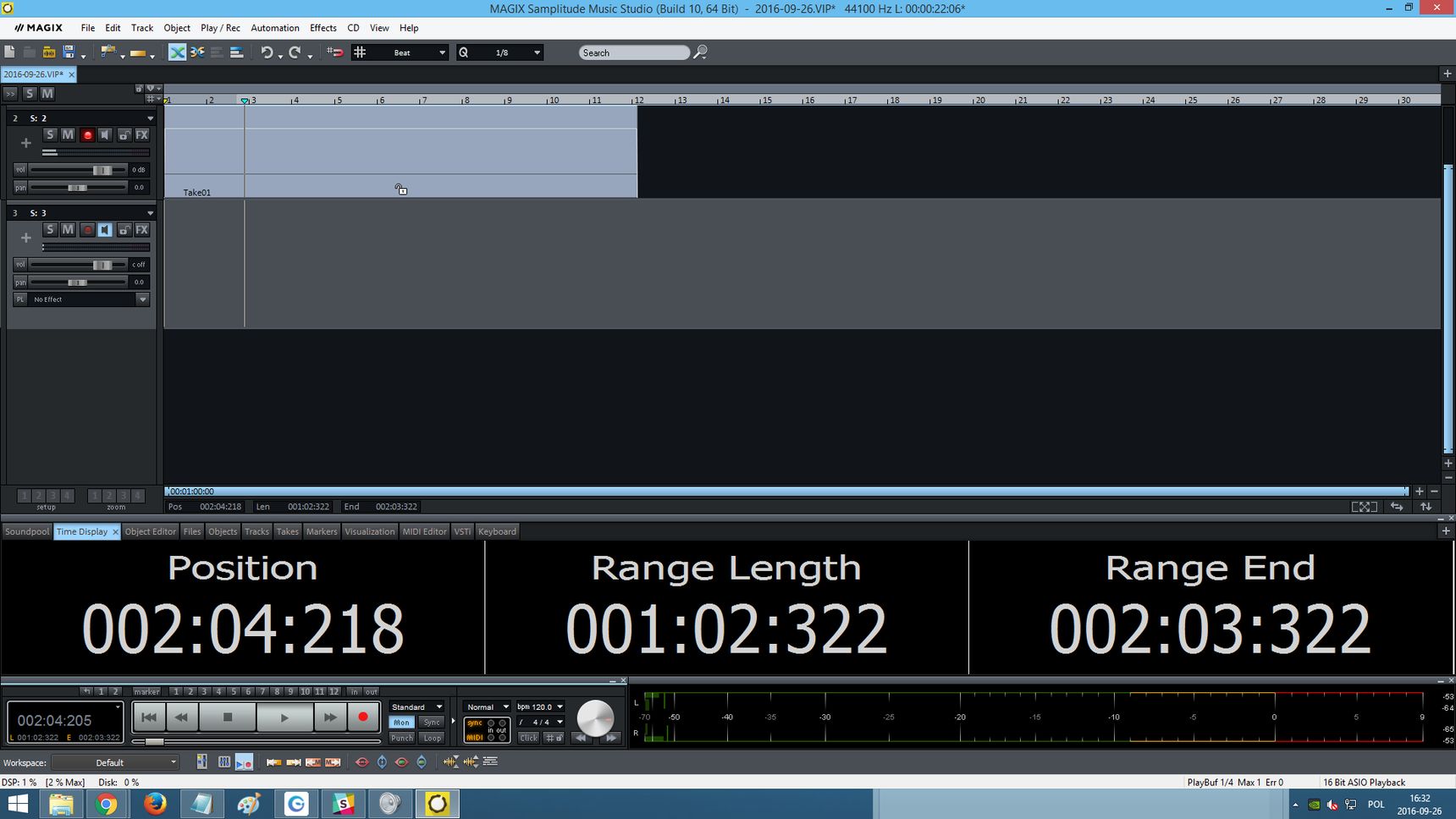Click the highlighted crossfade icon in toolbar
Screen dimensions: 1456x819
[177, 52]
